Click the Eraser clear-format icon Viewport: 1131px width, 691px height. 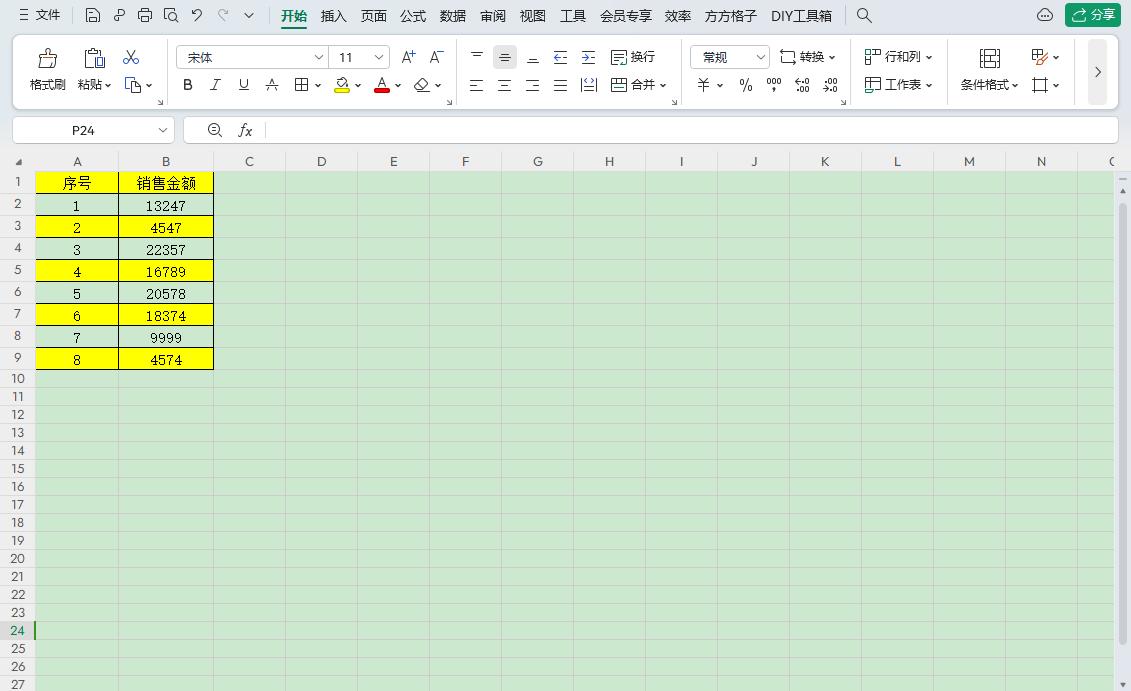422,85
